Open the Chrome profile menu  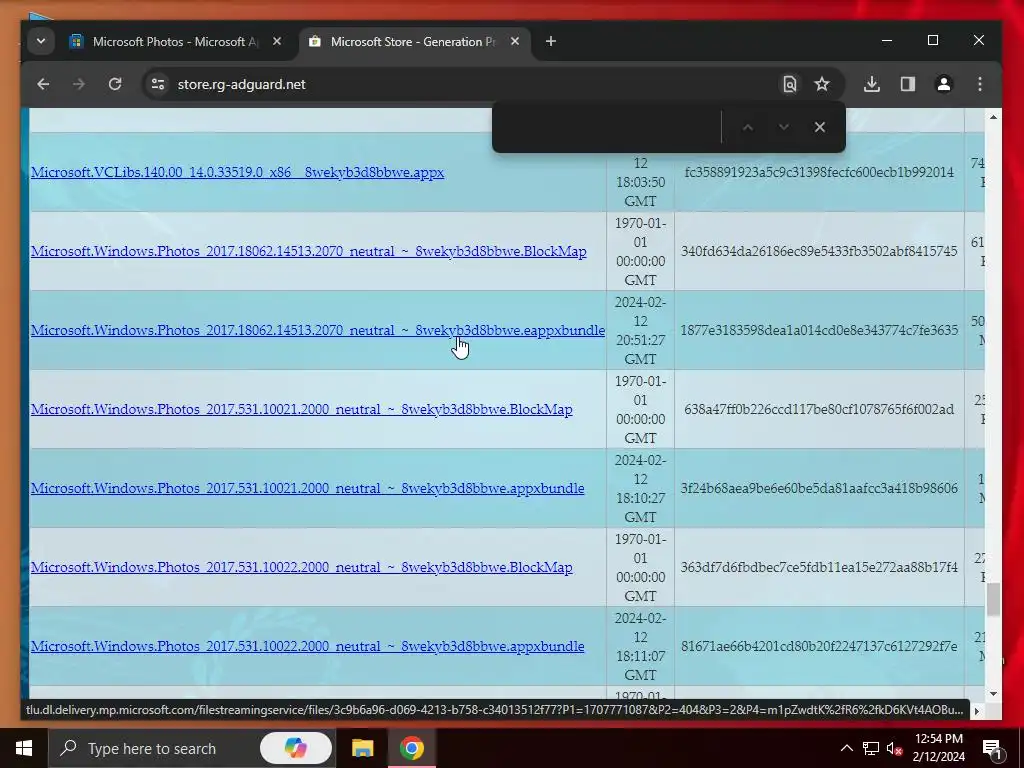(944, 84)
